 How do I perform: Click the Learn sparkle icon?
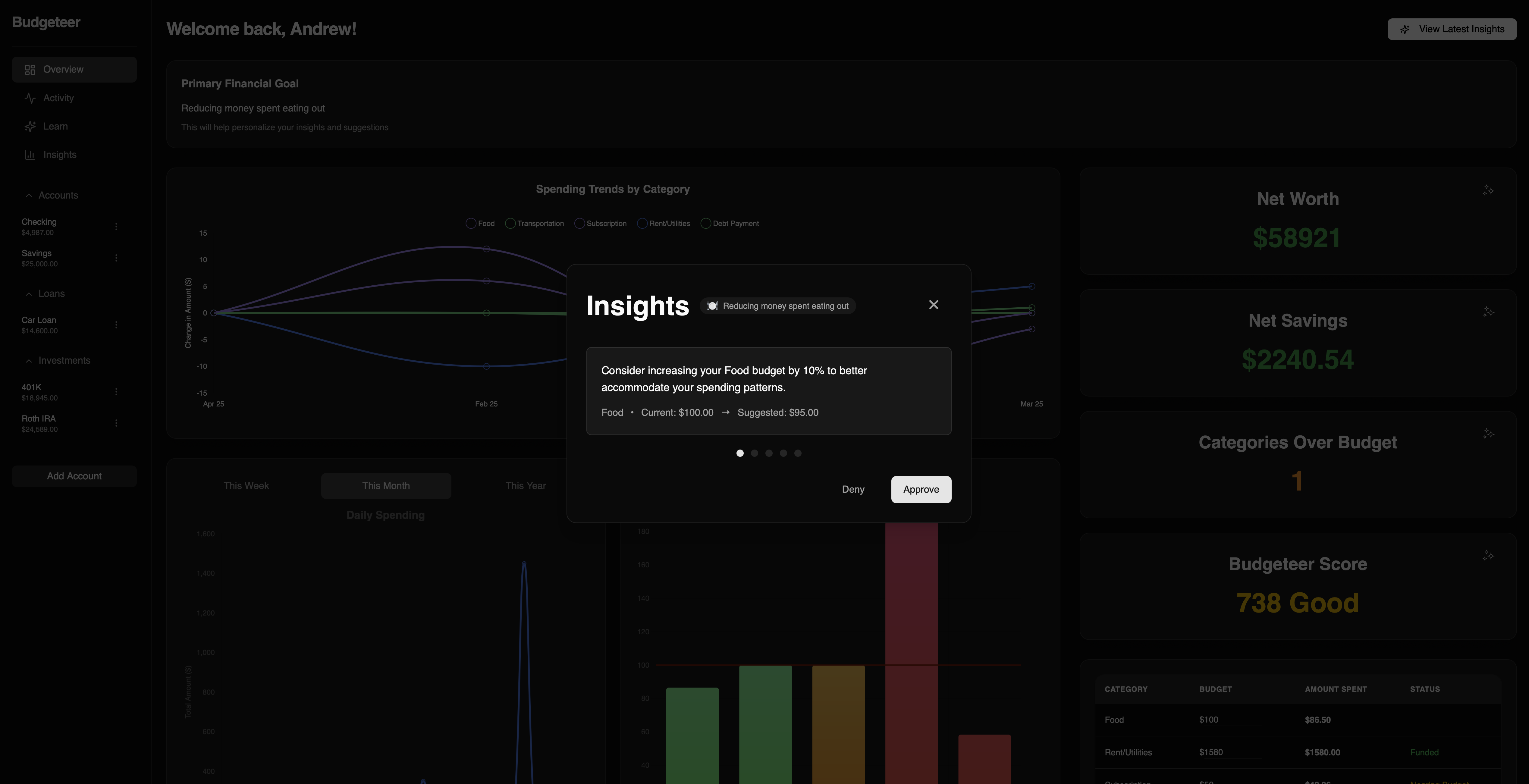(30, 127)
